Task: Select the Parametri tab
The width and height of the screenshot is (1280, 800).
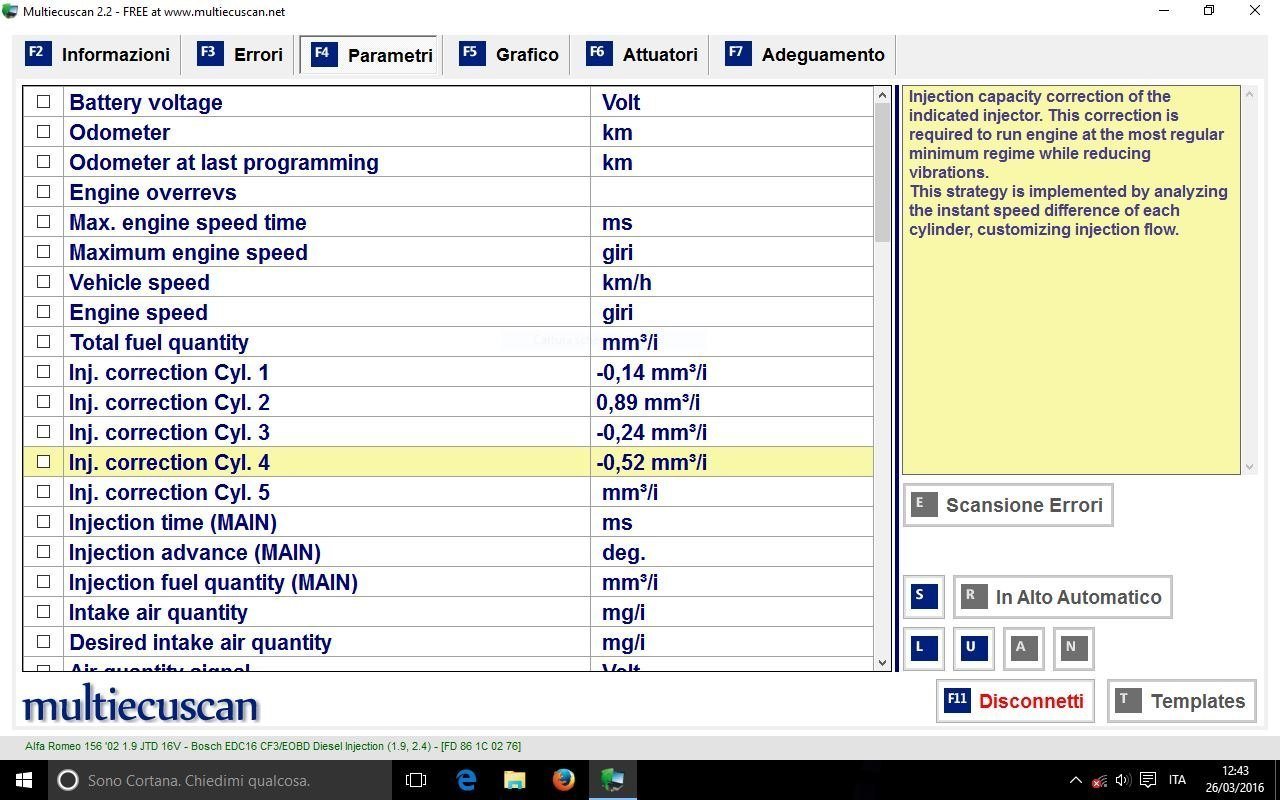Action: point(370,55)
